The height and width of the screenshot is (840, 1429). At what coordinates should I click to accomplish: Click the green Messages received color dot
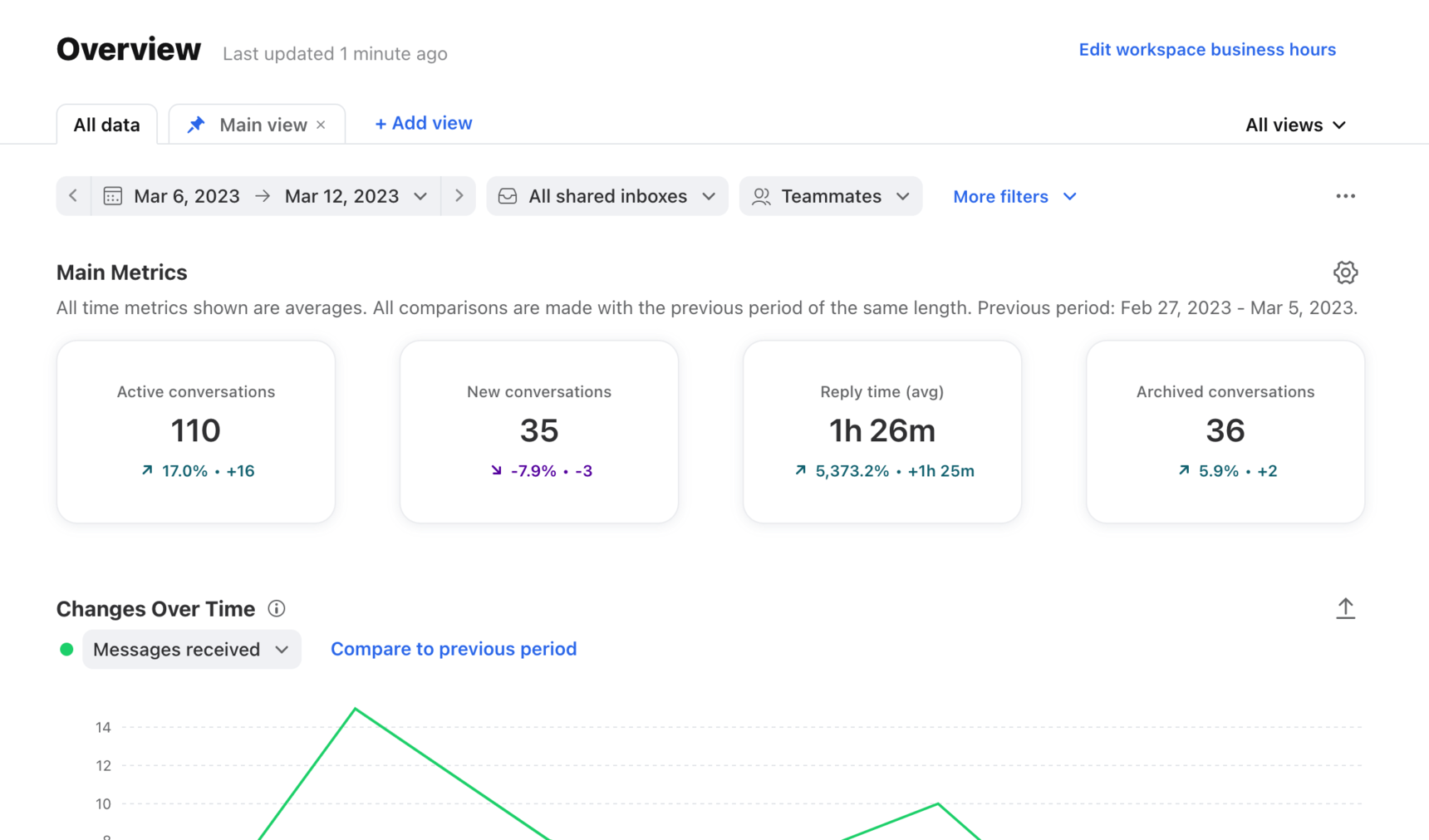click(x=66, y=649)
